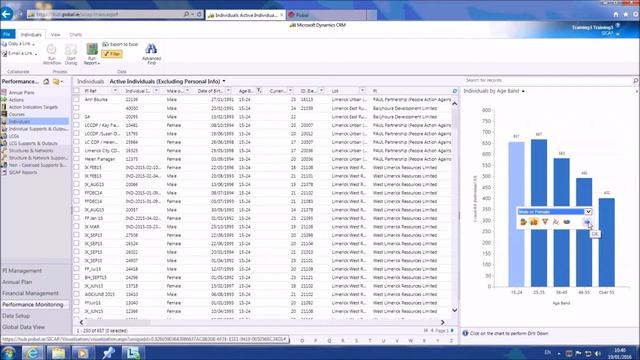The image size is (640, 360).
Task: Toggle the select-all checkbox in grid header
Action: click(x=77, y=91)
